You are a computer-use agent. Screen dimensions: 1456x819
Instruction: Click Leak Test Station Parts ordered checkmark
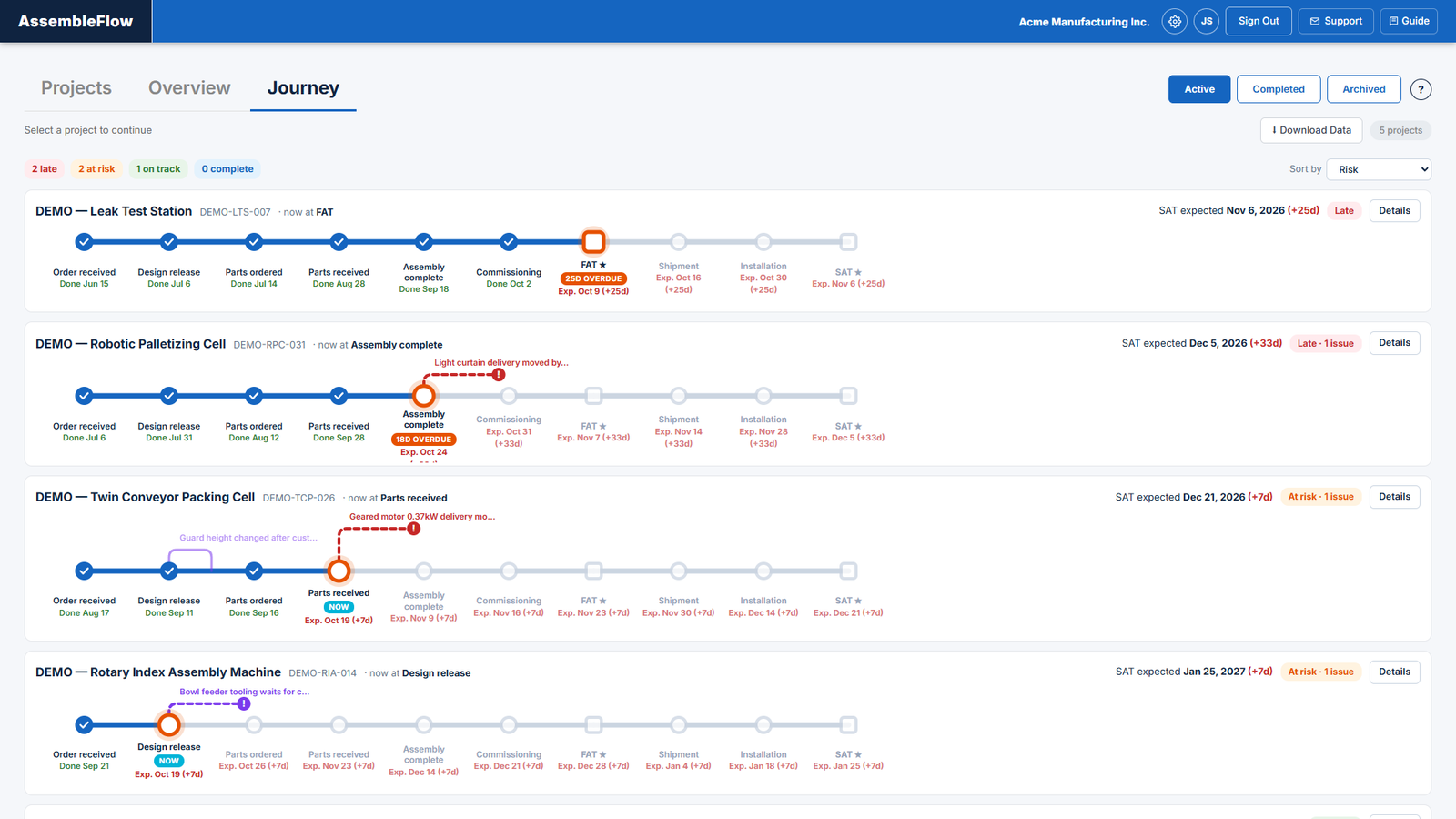point(254,242)
